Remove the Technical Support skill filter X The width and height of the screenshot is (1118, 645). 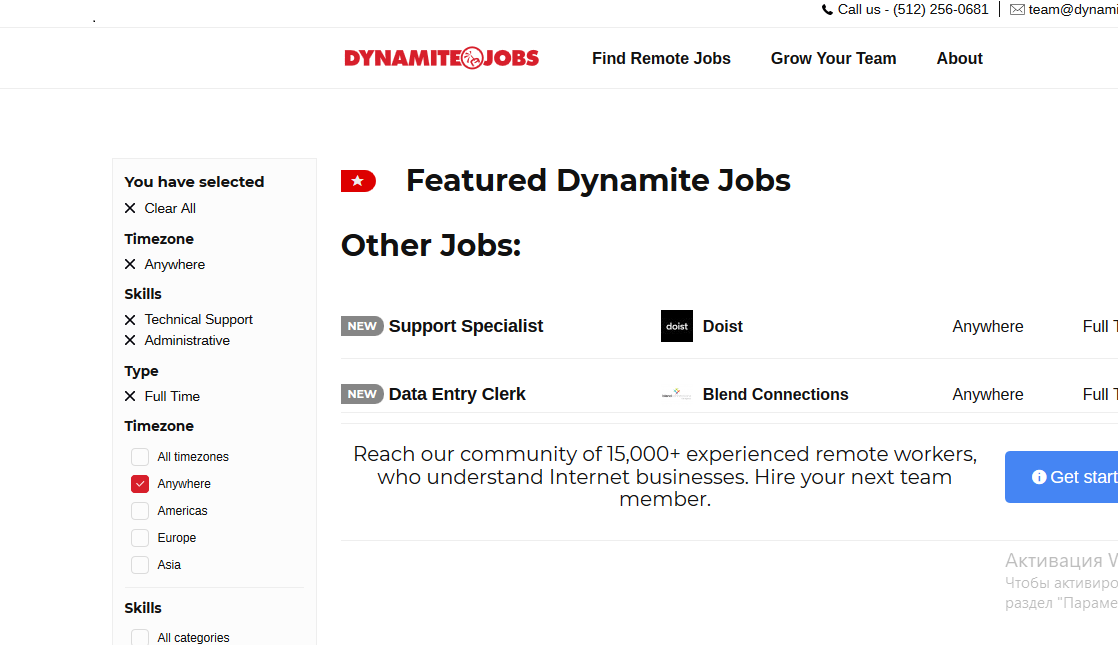[130, 320]
